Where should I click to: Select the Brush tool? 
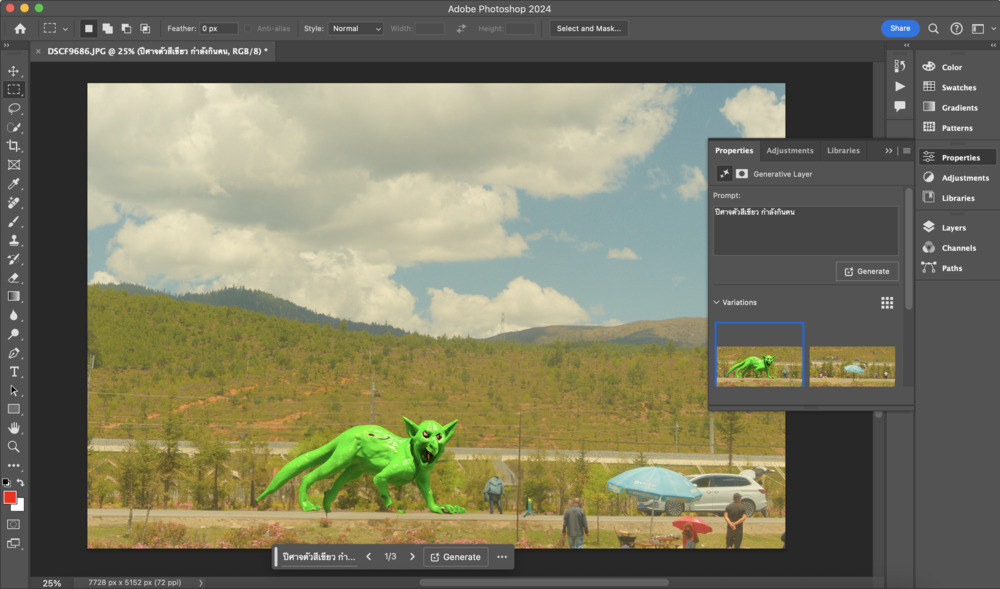tap(14, 221)
